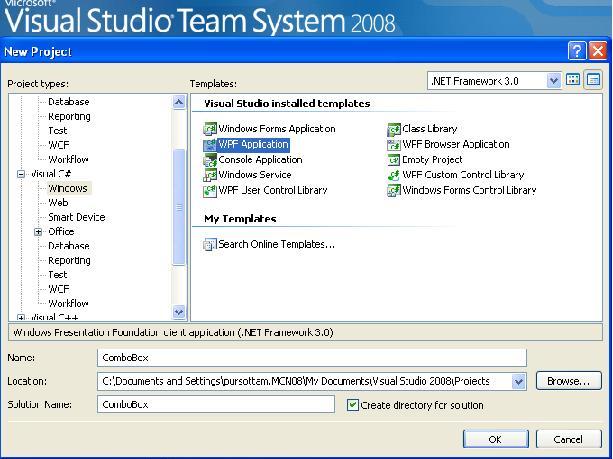Click the Class Library template icon

[x=394, y=129]
